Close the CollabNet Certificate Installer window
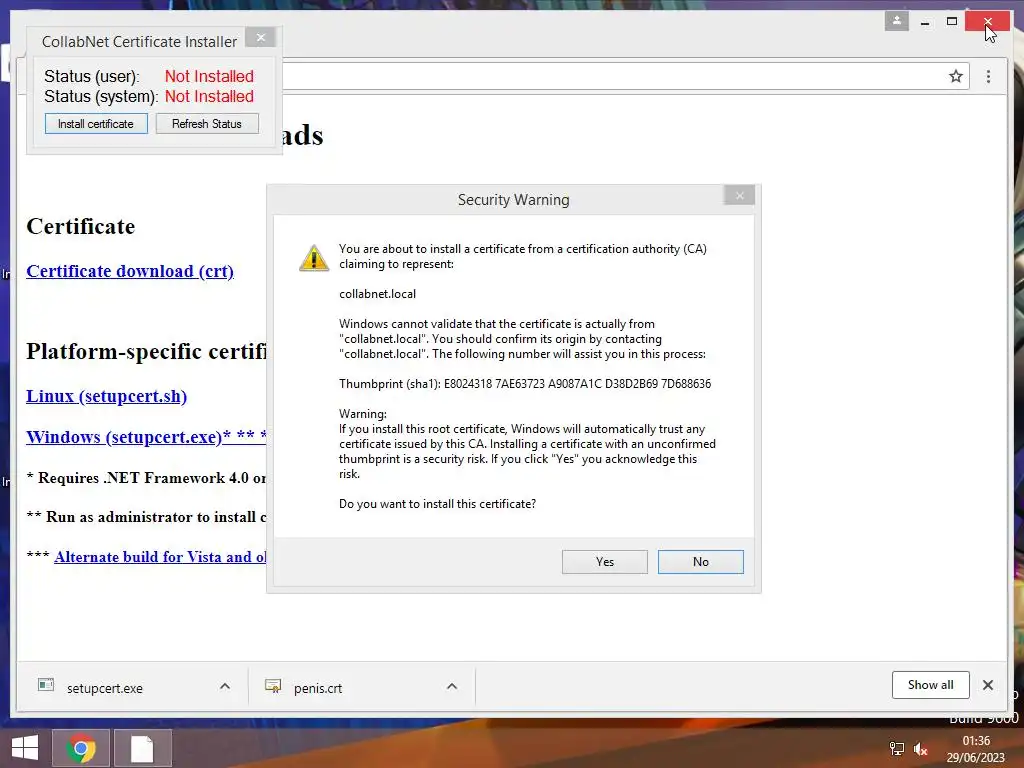Screen dimensions: 1024x768 [x=261, y=37]
